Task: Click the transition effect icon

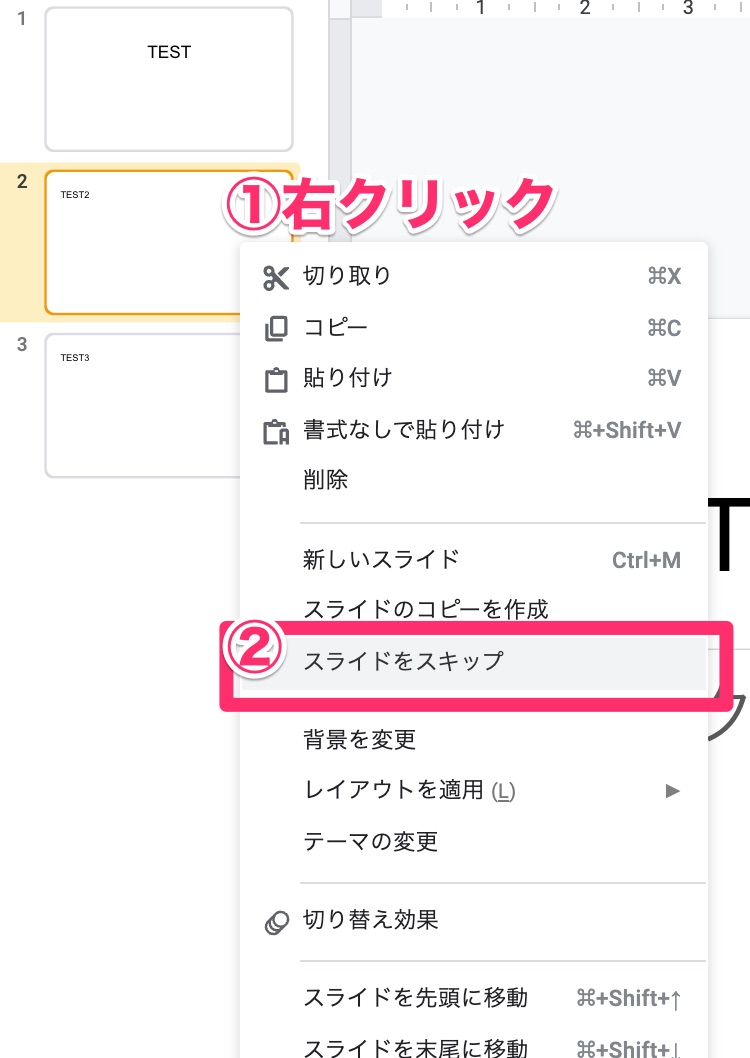Action: pos(276,921)
